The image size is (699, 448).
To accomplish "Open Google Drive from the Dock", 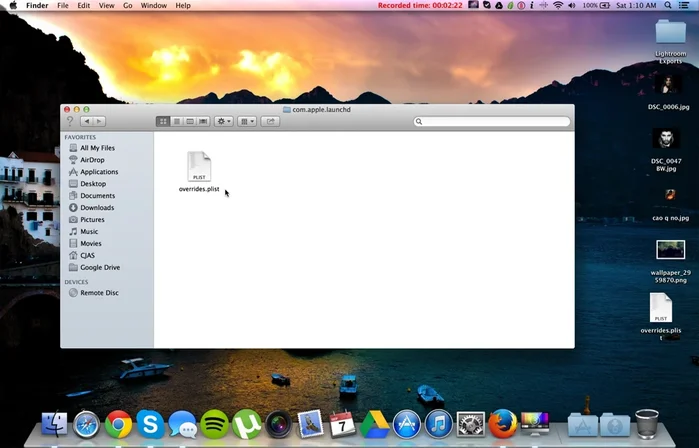I will [x=374, y=424].
